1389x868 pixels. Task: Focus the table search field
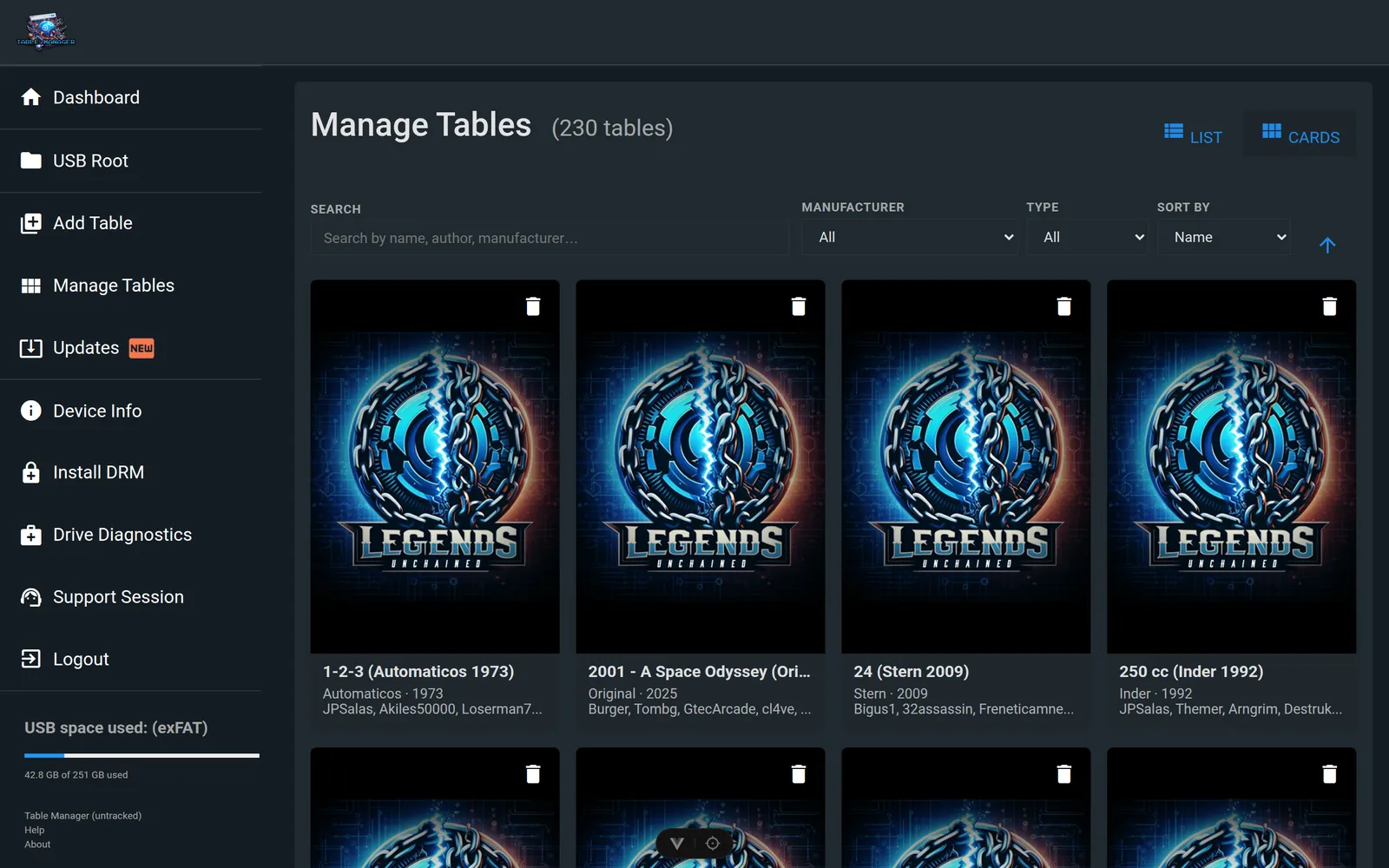click(x=550, y=238)
